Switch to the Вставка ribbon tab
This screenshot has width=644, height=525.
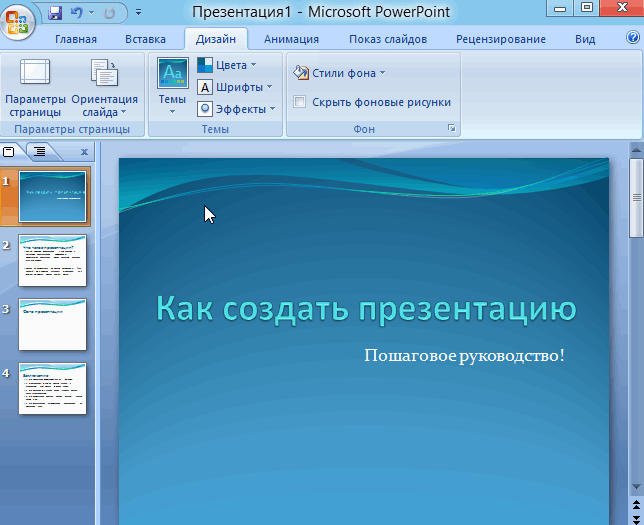coord(145,39)
